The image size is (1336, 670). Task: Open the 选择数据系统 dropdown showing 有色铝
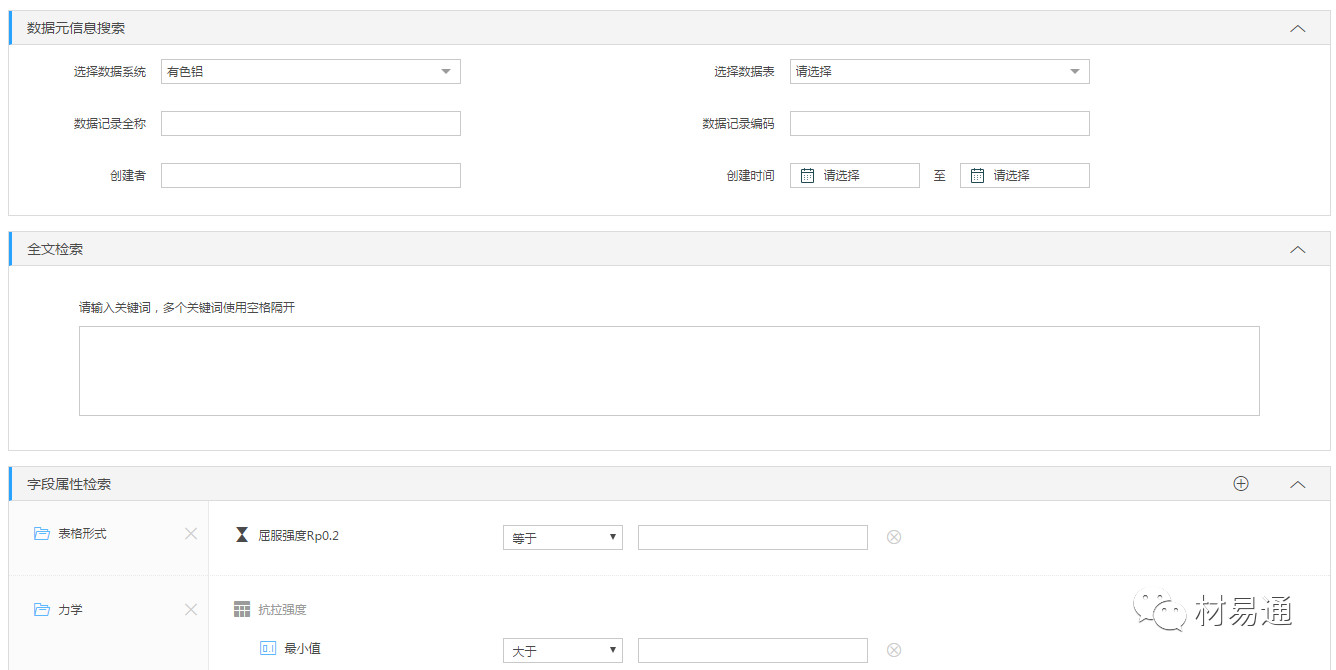coord(310,72)
